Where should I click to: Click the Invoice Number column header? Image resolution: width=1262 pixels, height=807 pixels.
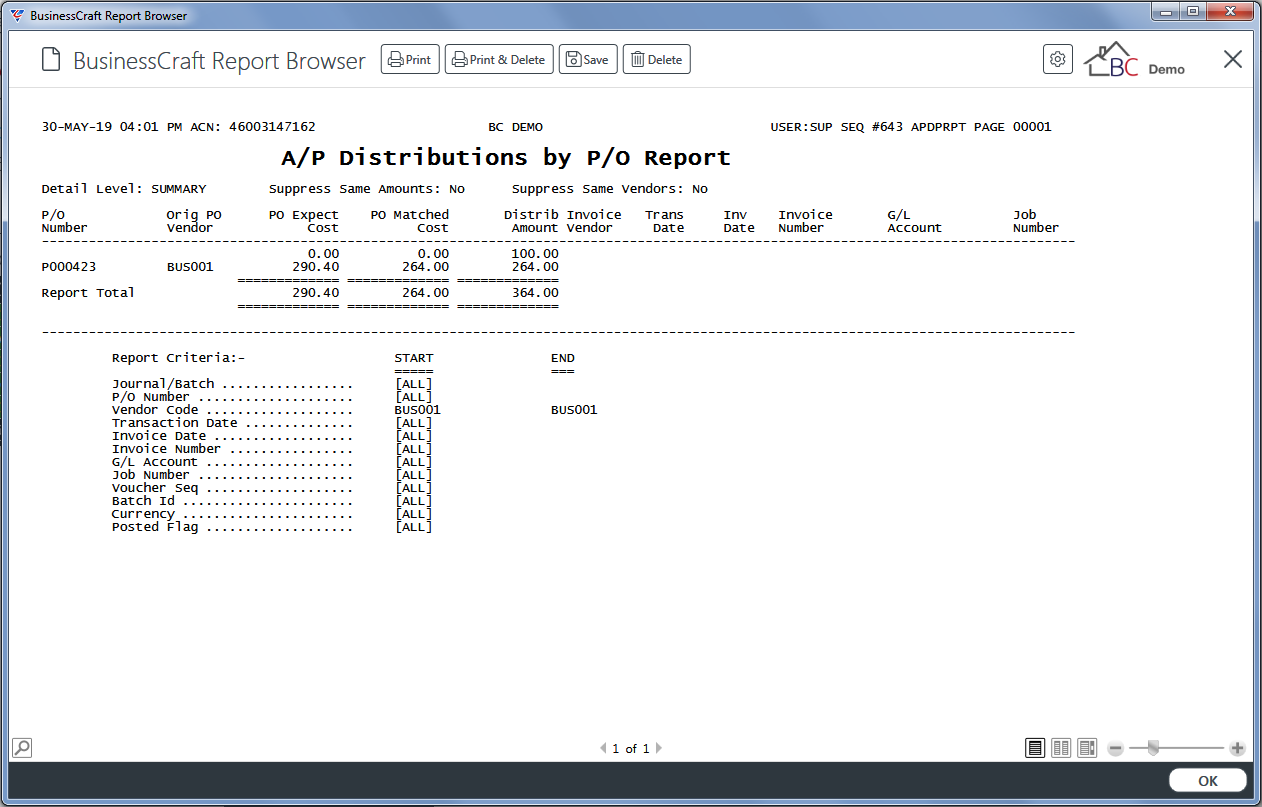(806, 221)
